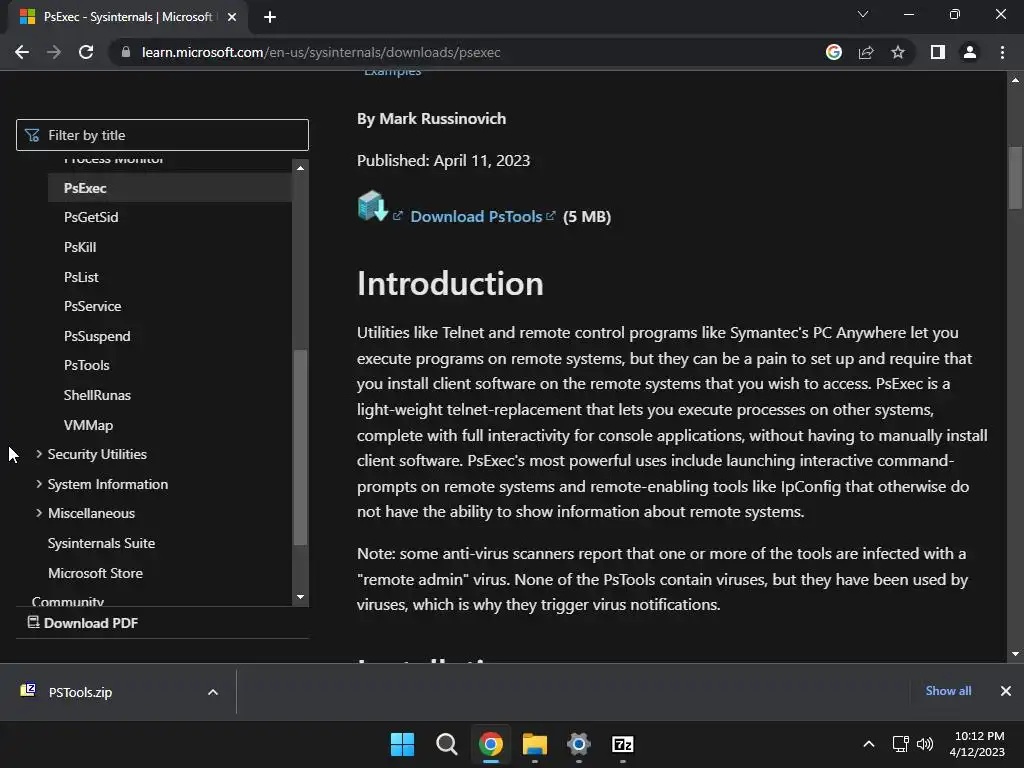
Task: Click the PsTools download package icon
Action: pyautogui.click(x=373, y=206)
